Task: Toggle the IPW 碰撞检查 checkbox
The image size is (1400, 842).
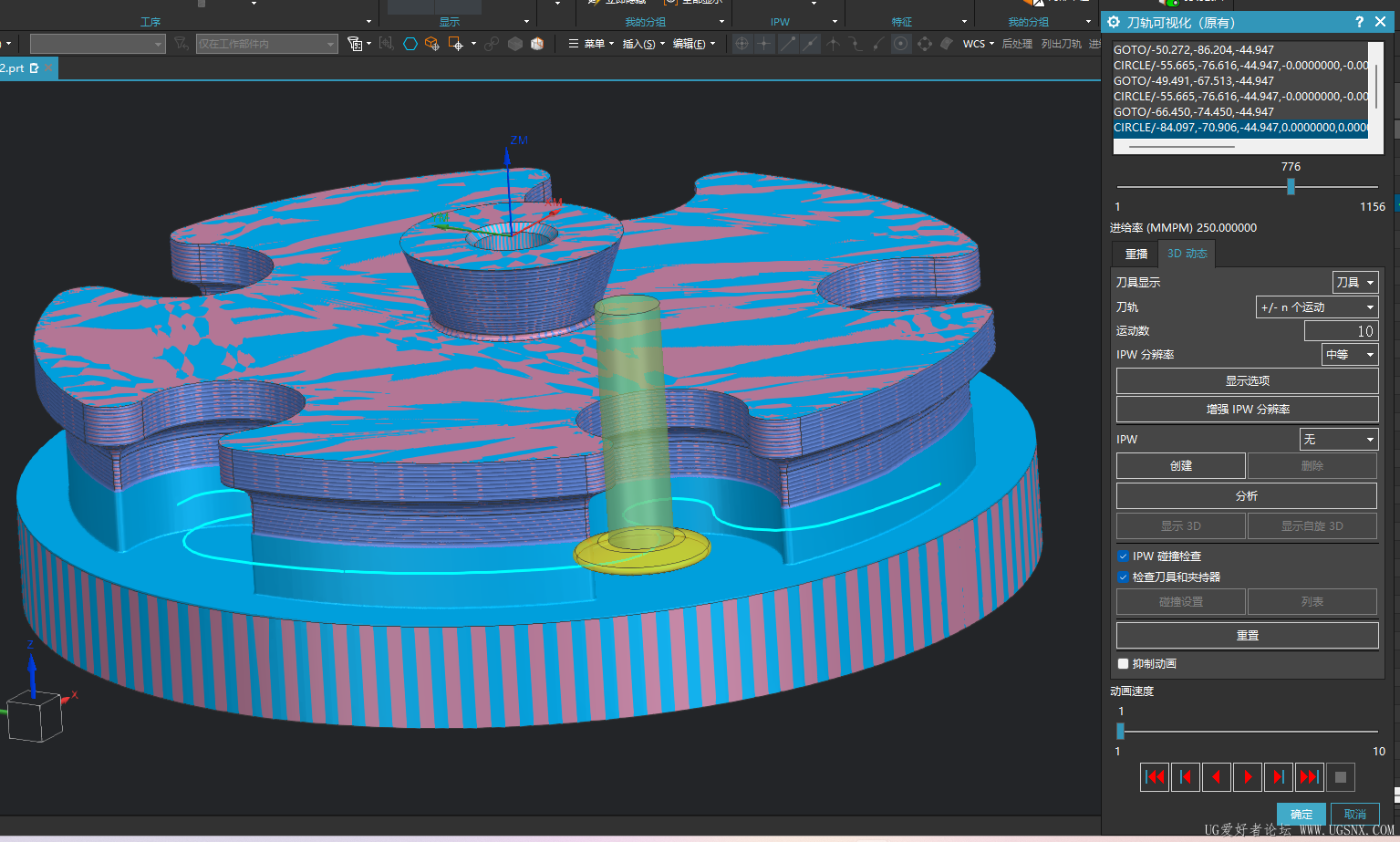Action: coord(1124,556)
